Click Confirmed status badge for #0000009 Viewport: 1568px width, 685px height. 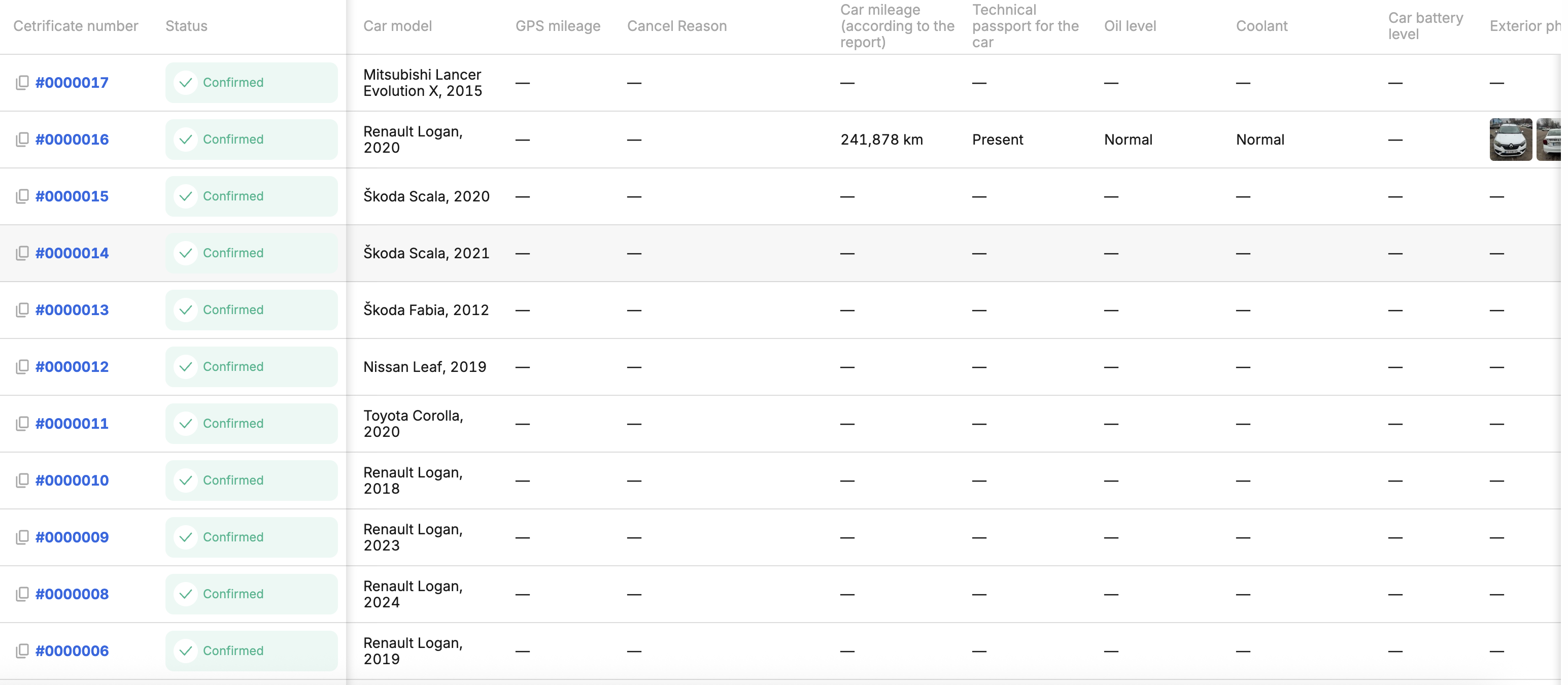pos(251,537)
